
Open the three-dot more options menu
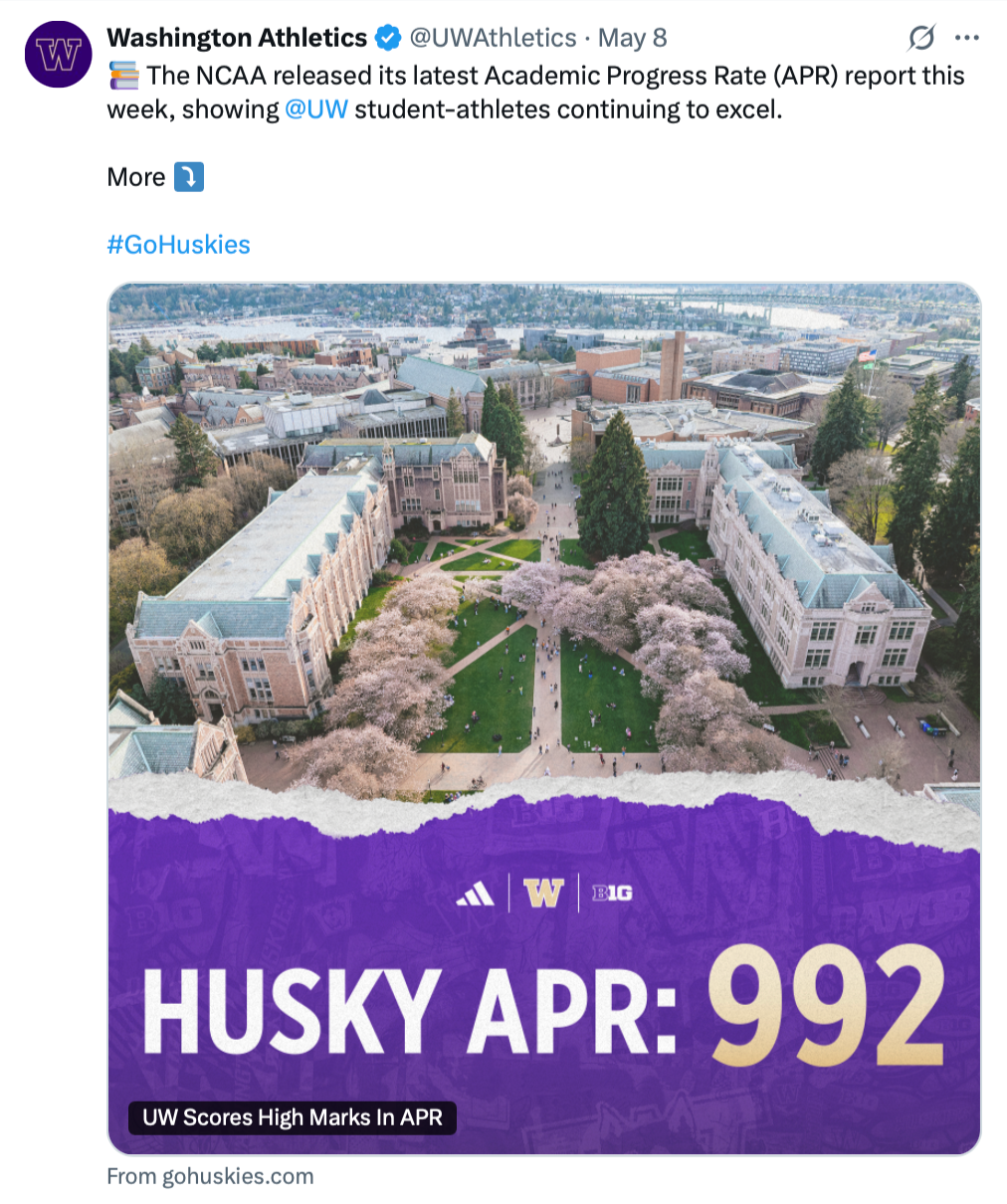pos(967,39)
